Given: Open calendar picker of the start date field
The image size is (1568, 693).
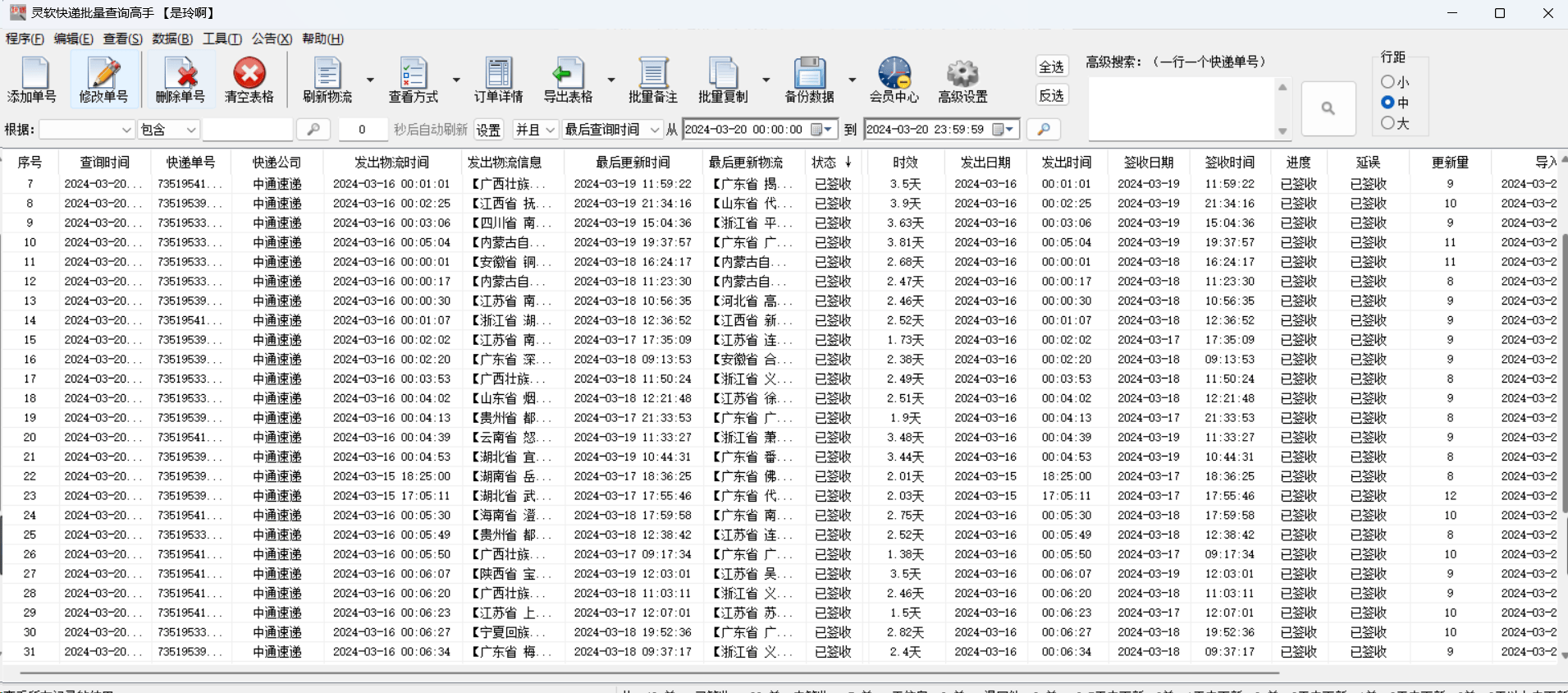Looking at the screenshot, I should coord(822,130).
